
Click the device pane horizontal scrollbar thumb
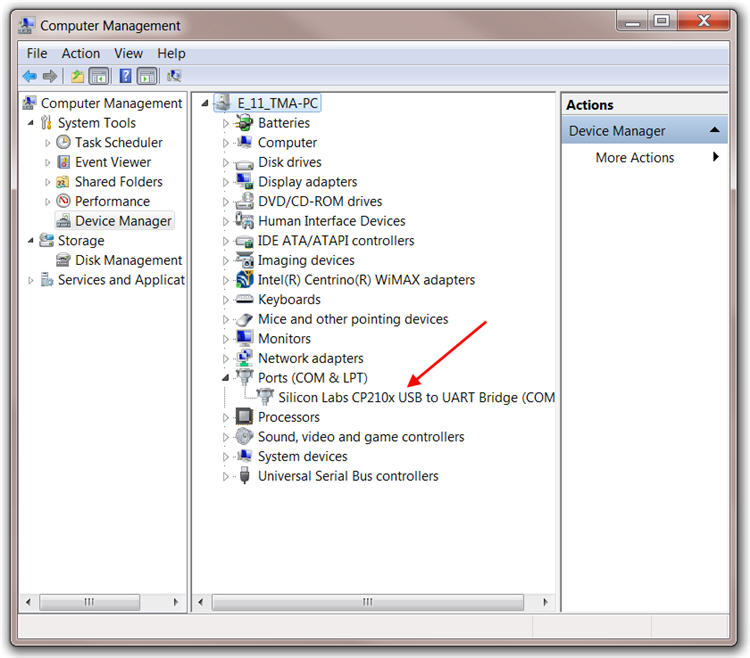[x=367, y=602]
